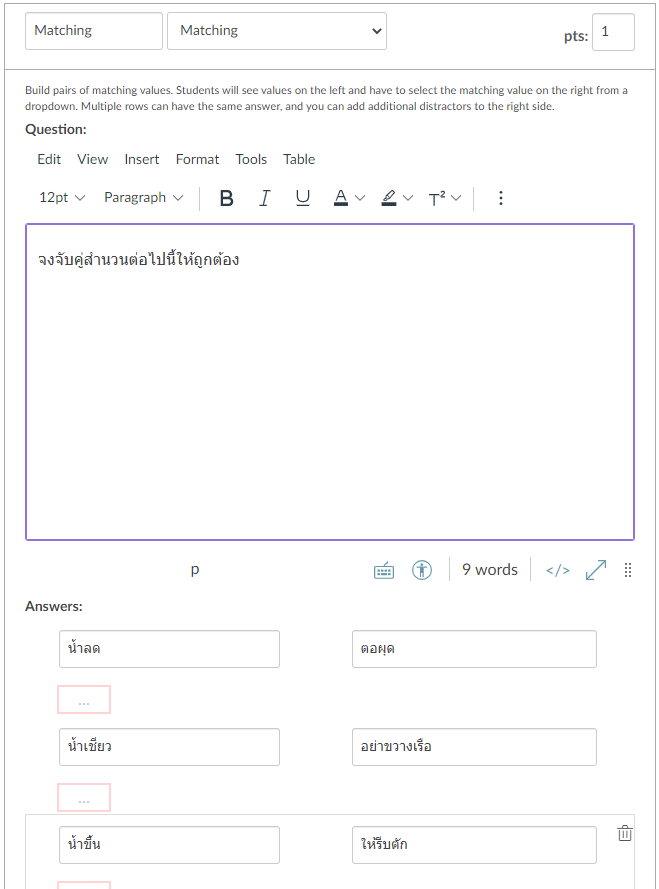The width and height of the screenshot is (659, 889).
Task: Open the question type Matching dropdown
Action: click(277, 31)
